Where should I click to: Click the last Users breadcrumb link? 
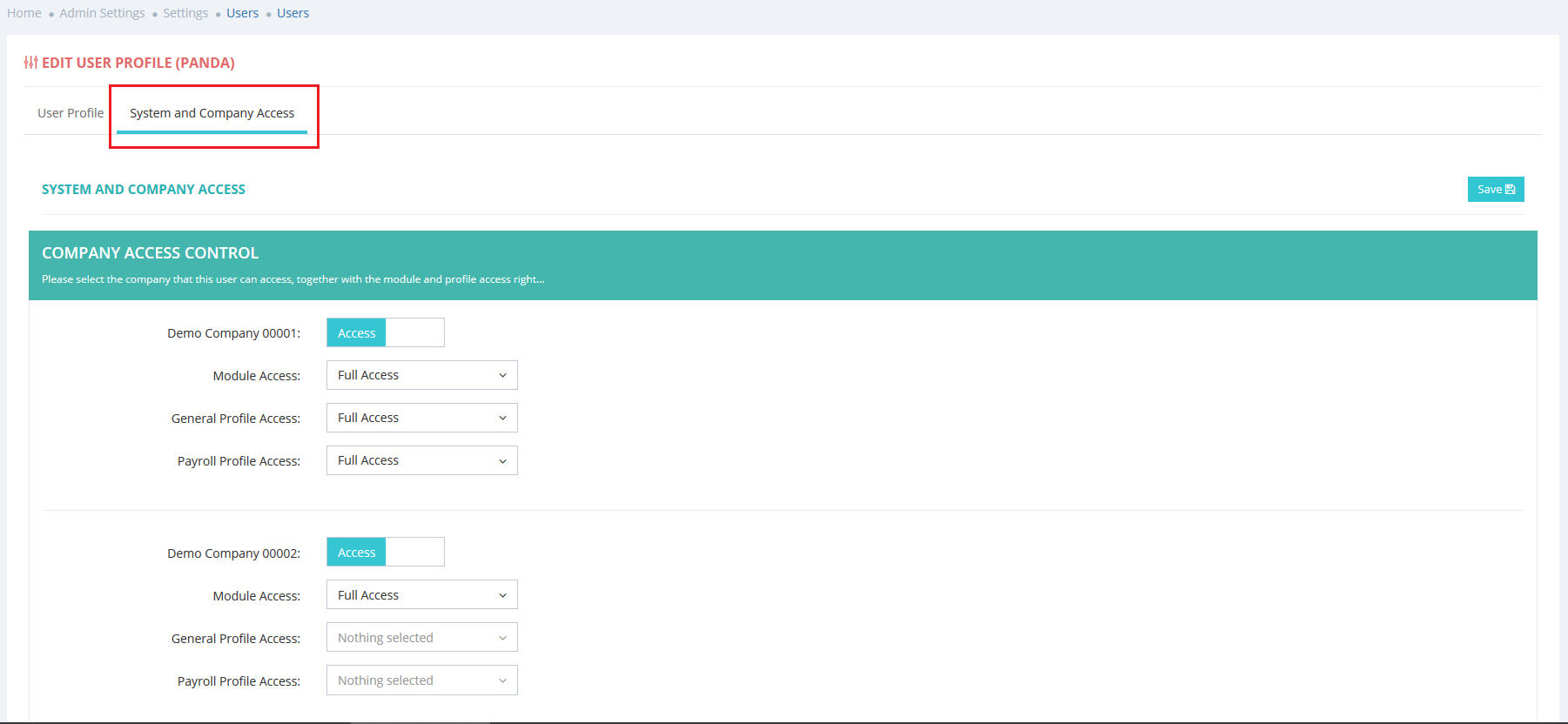pos(293,13)
